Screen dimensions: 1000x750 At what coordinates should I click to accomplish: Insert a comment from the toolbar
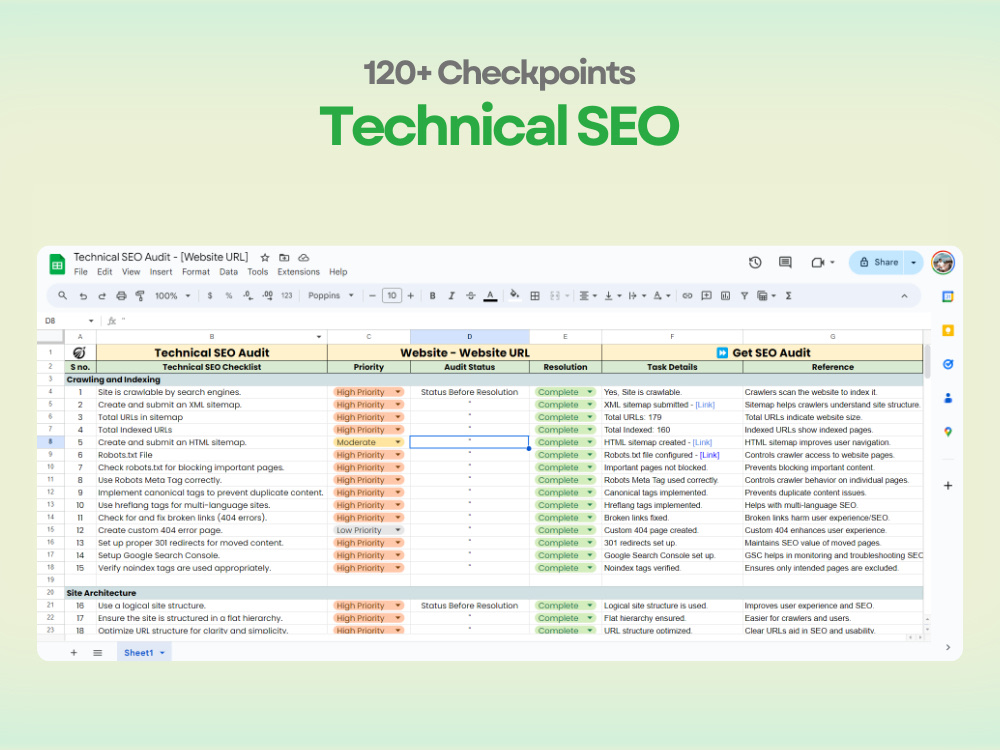[706, 296]
